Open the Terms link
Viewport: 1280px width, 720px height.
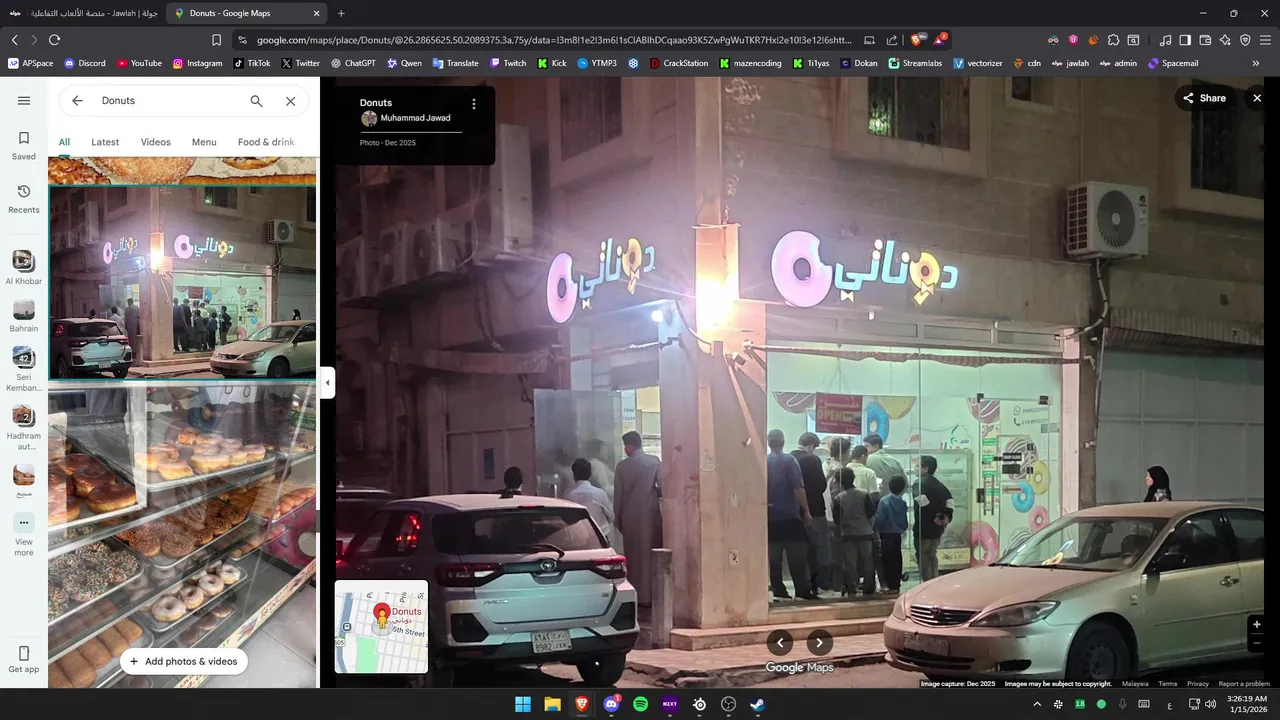pyautogui.click(x=1168, y=684)
